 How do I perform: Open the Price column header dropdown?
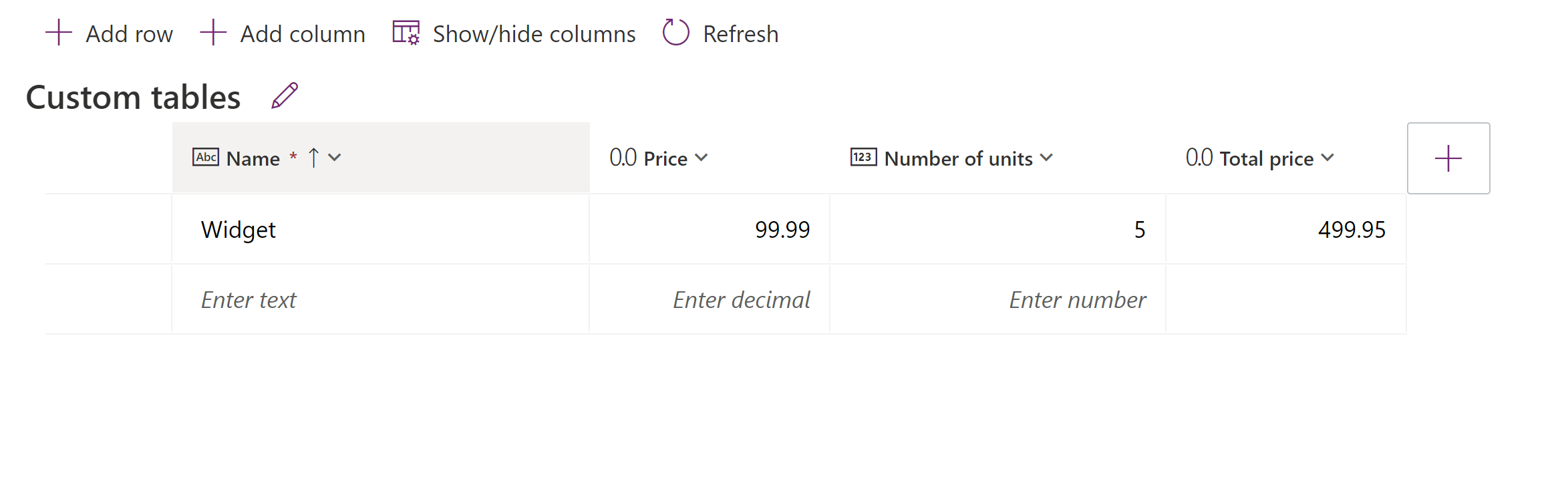[701, 158]
